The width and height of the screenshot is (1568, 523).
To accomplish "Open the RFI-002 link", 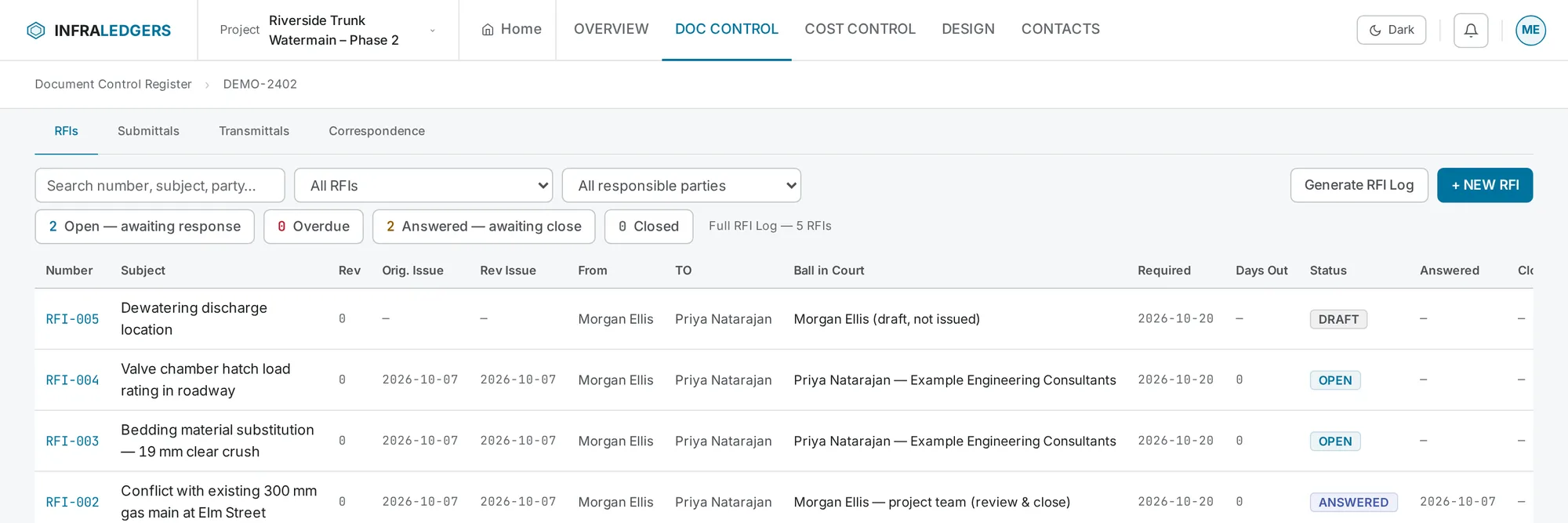I will pyautogui.click(x=72, y=503).
